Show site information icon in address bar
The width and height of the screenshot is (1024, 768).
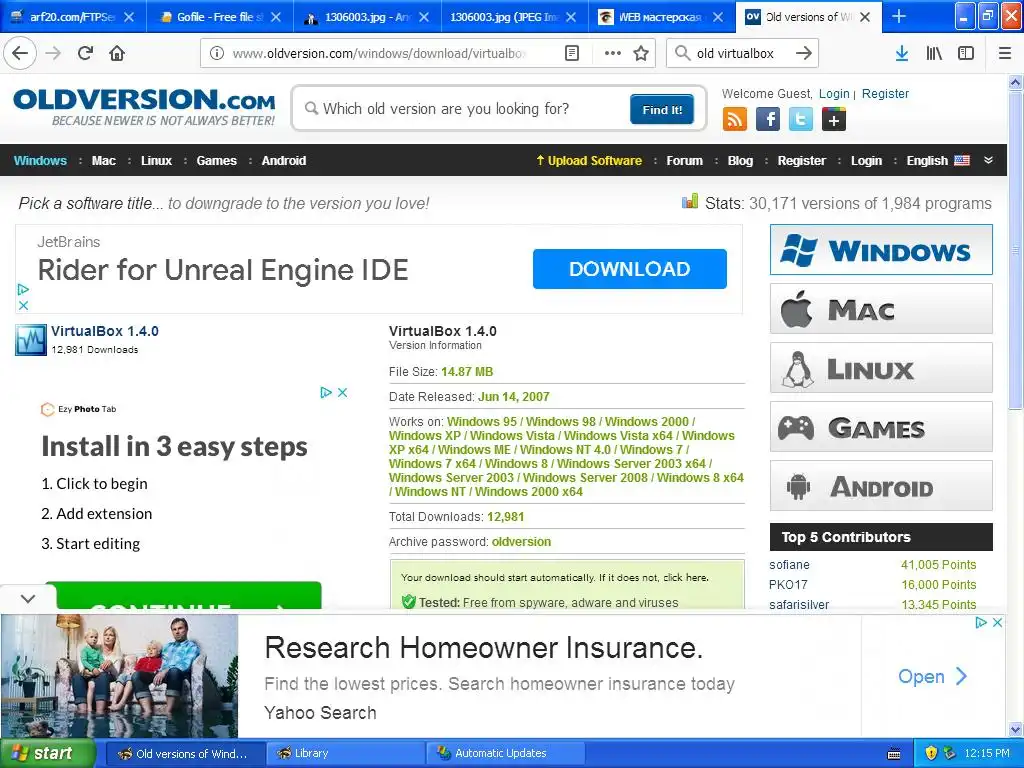pyautogui.click(x=217, y=54)
